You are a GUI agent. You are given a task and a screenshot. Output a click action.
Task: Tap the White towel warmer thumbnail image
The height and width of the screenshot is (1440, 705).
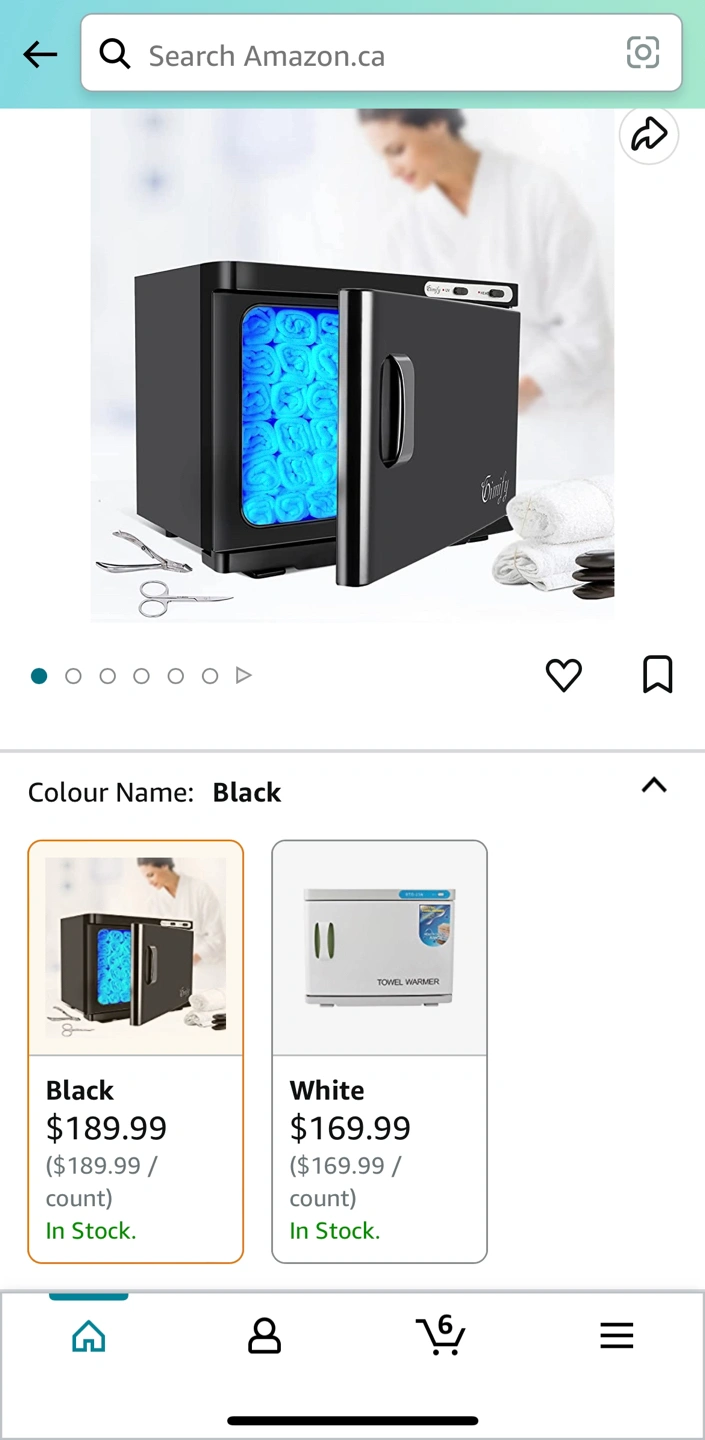(380, 948)
